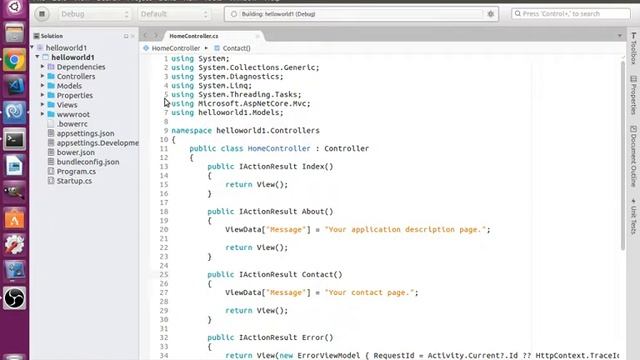Expand the Controllers folder

[42, 76]
